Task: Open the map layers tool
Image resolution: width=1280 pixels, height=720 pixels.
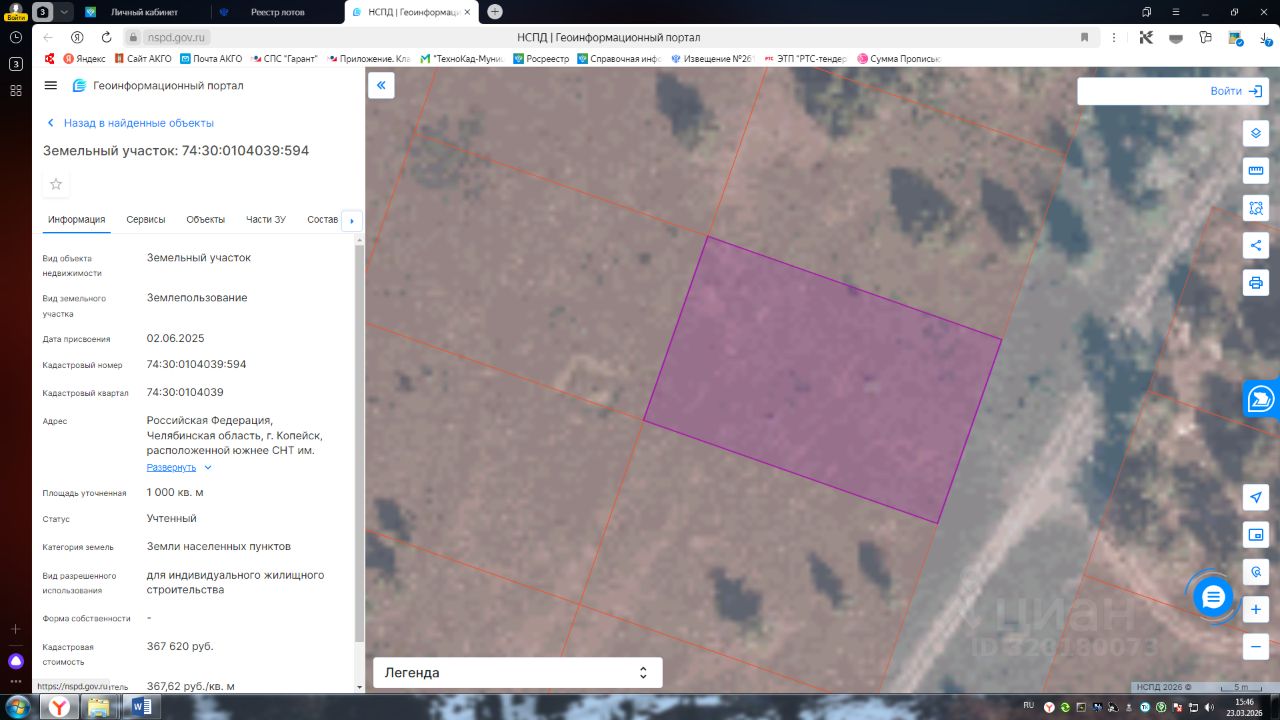Action: click(1256, 134)
